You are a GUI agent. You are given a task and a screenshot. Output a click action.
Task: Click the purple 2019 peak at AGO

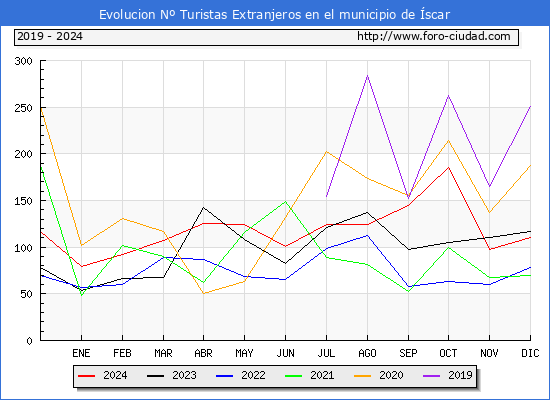367,76
